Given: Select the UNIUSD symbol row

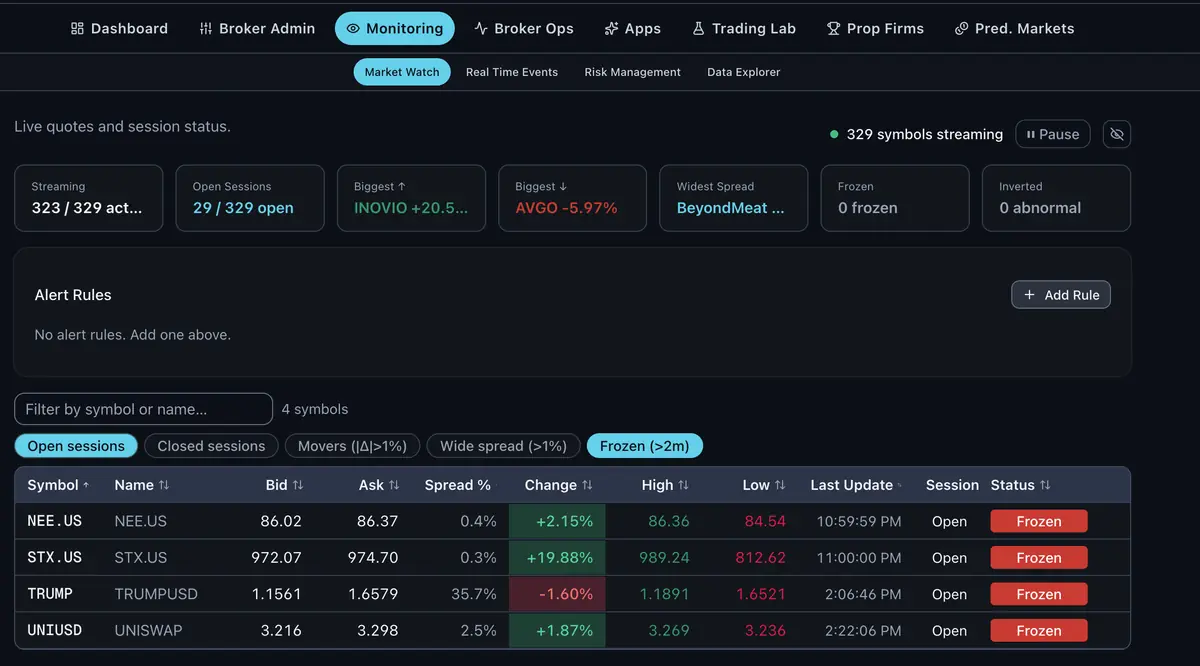Looking at the screenshot, I should pyautogui.click(x=572, y=631).
